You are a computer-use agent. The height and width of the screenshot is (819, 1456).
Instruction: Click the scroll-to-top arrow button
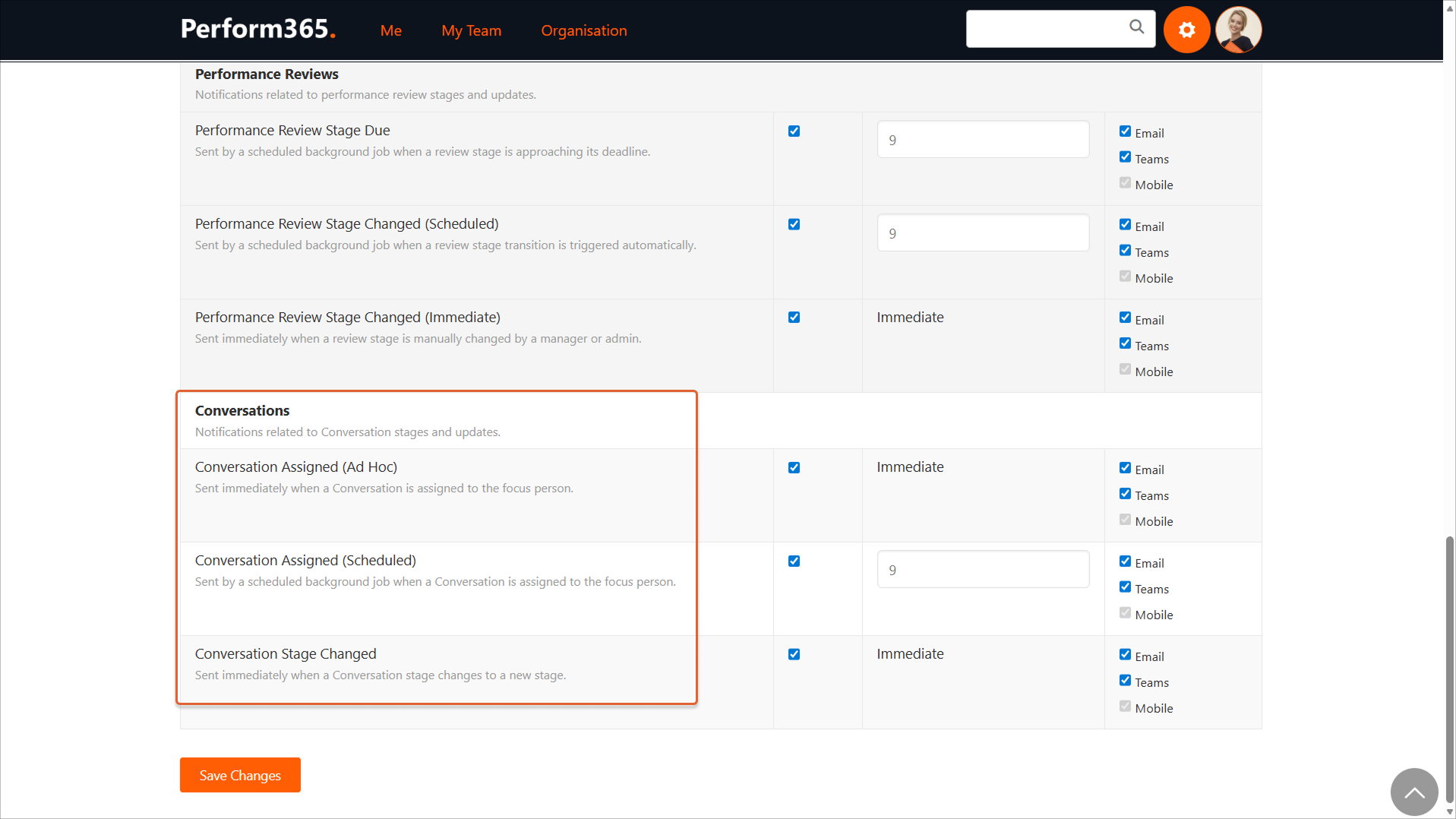[x=1413, y=792]
